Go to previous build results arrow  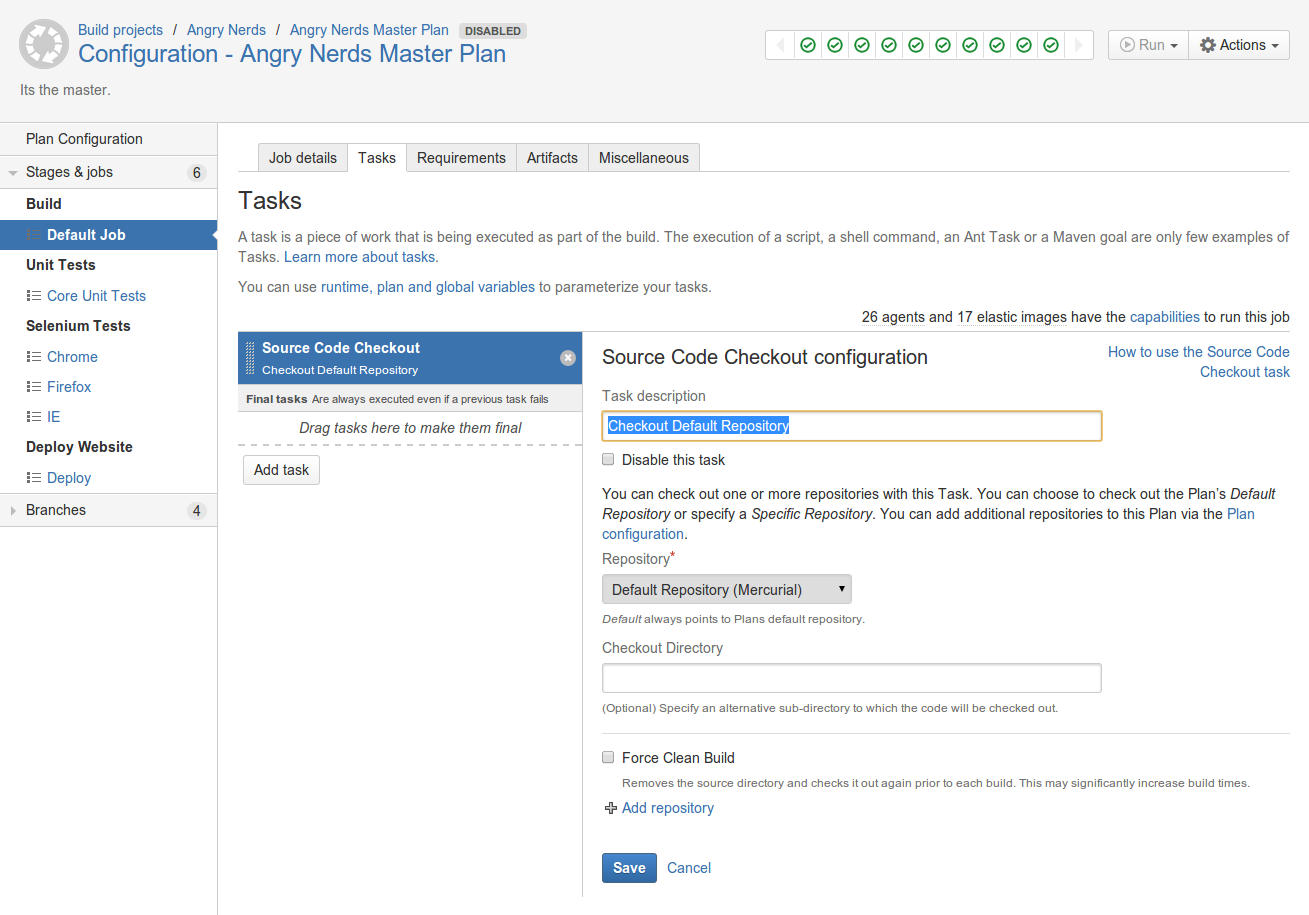click(781, 45)
